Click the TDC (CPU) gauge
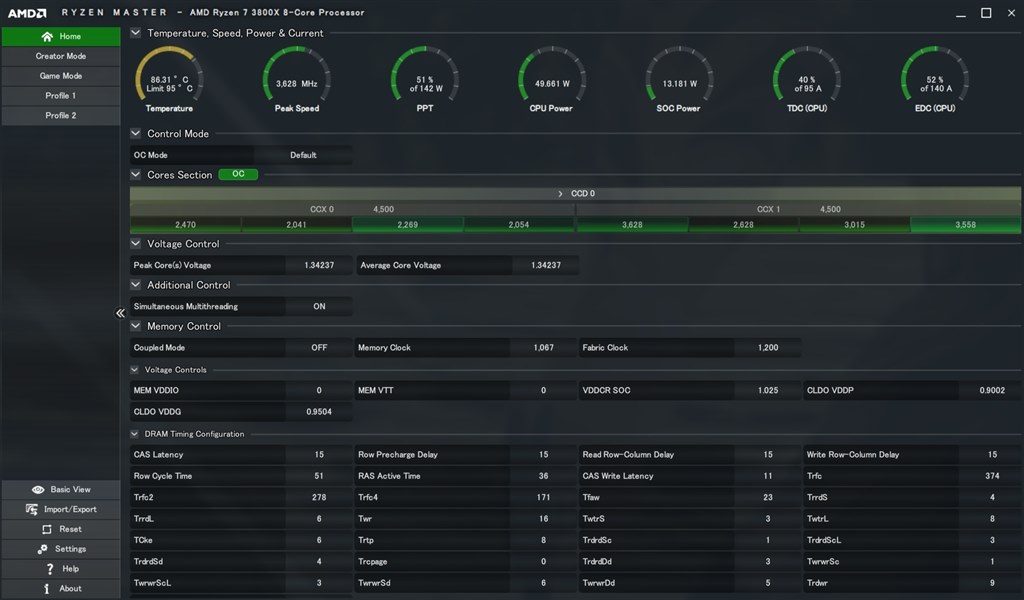 (807, 80)
